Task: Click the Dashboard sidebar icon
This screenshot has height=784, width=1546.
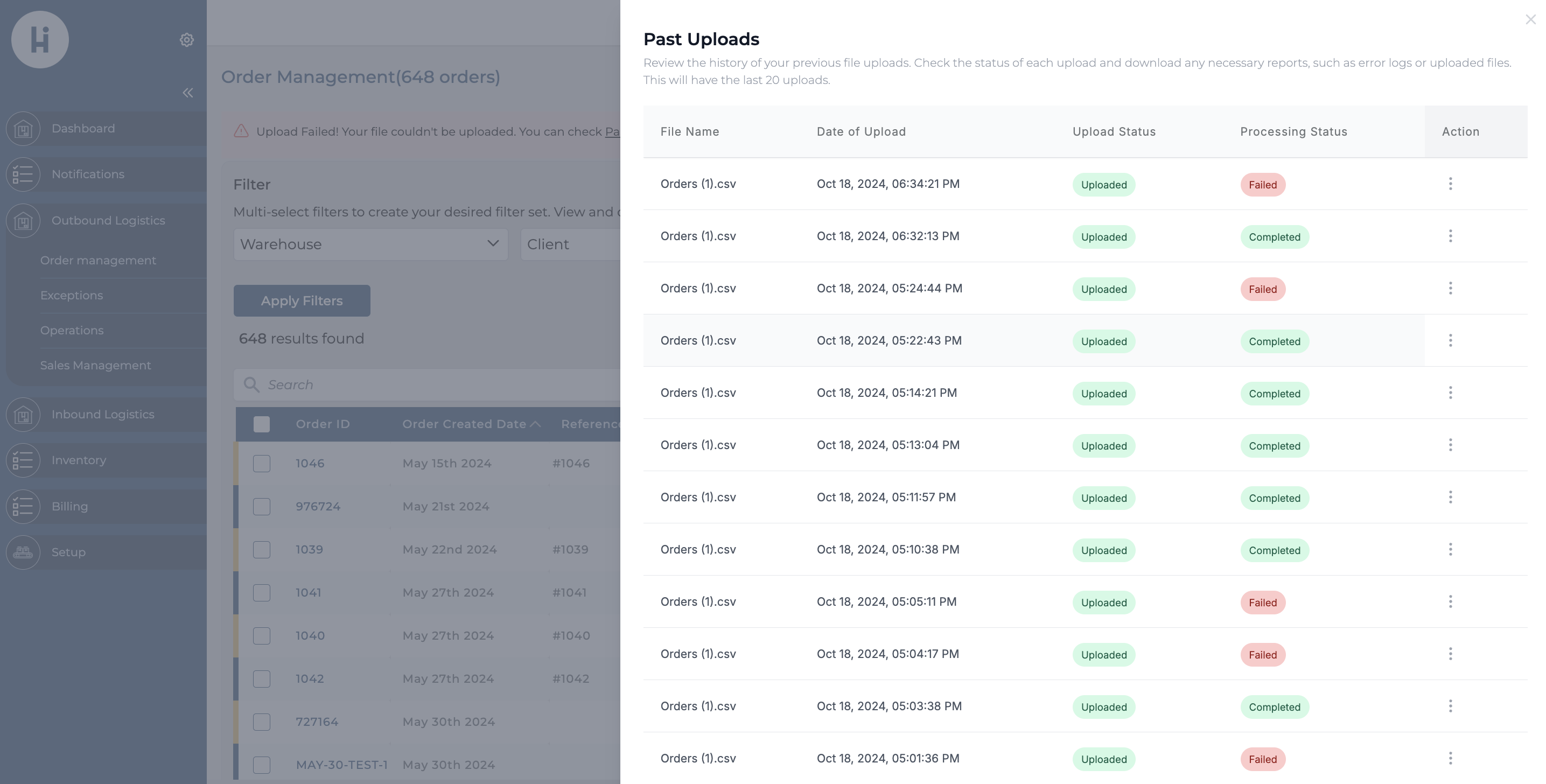Action: [23, 129]
